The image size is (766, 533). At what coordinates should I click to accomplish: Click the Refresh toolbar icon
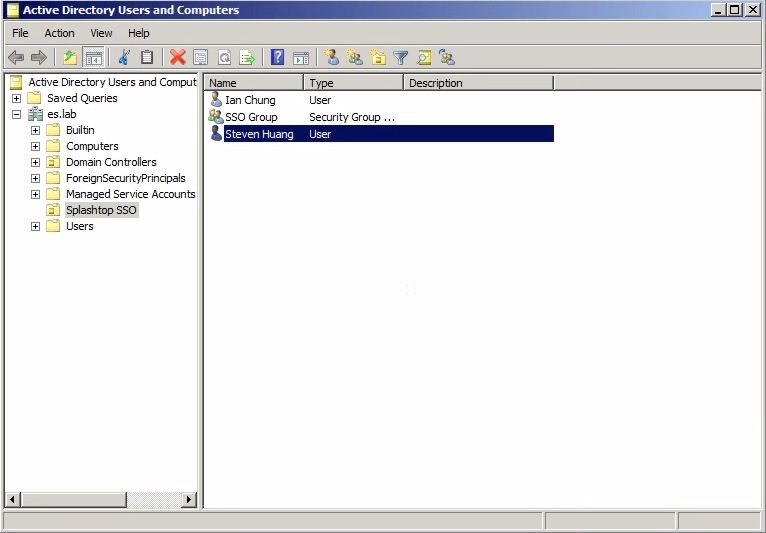coord(224,58)
